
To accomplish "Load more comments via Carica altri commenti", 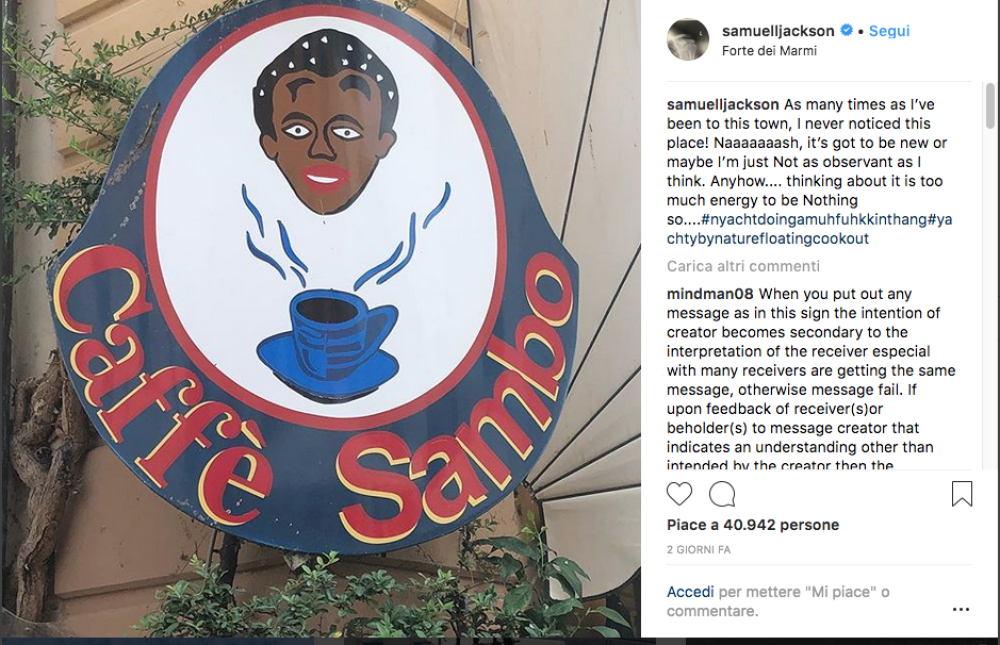I will coord(743,266).
